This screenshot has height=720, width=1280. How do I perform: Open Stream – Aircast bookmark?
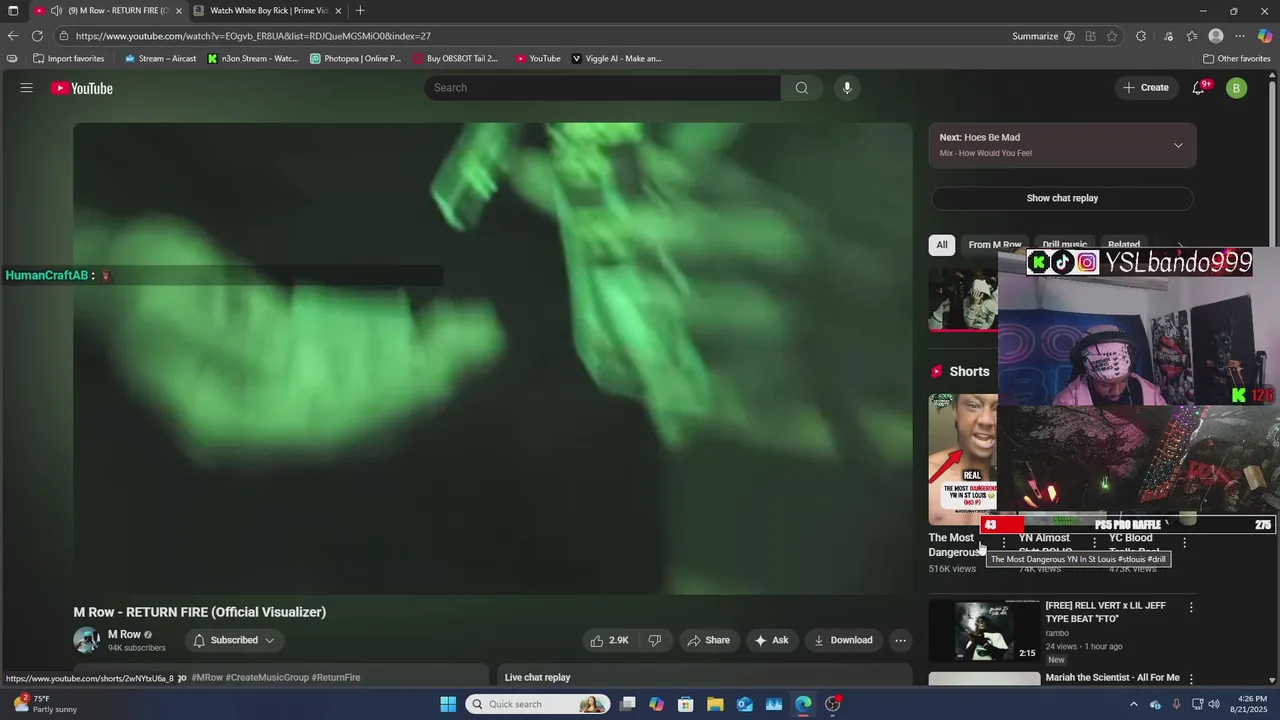click(x=160, y=58)
